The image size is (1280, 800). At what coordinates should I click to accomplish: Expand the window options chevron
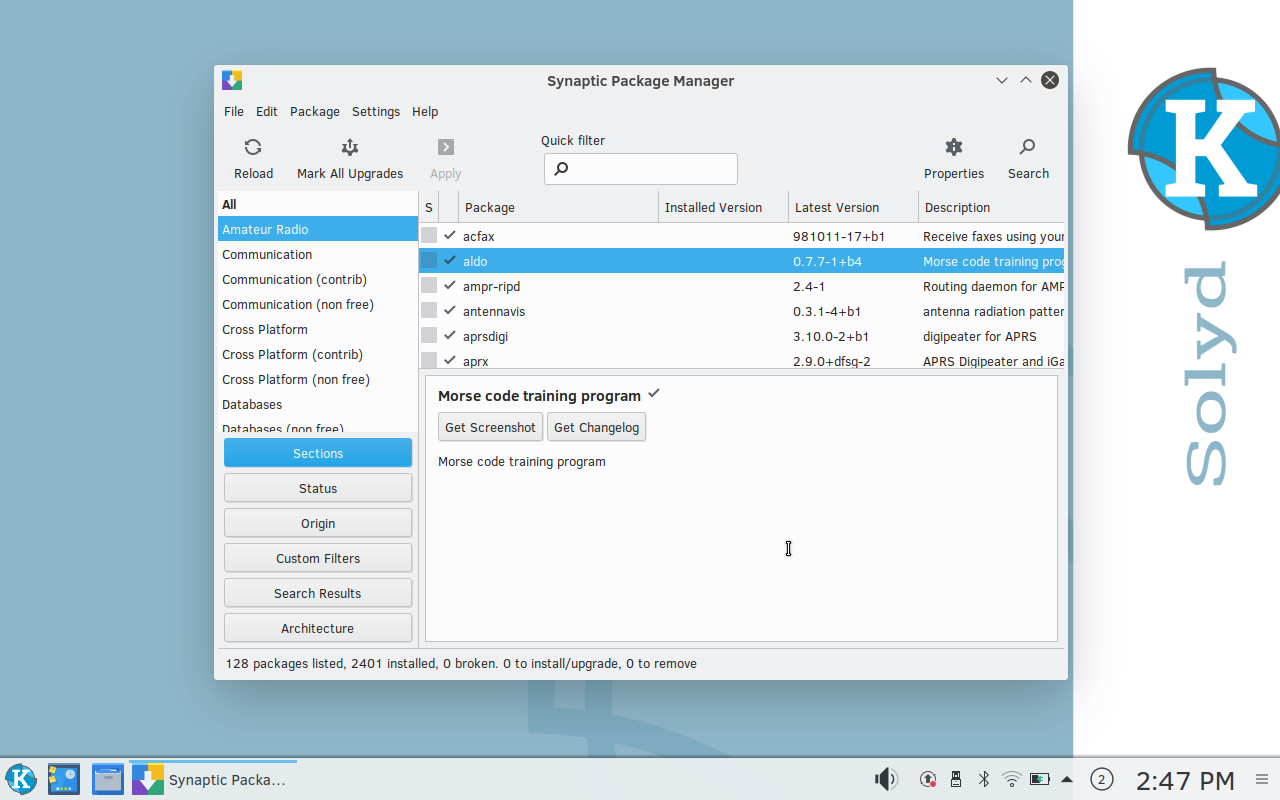[x=1001, y=80]
